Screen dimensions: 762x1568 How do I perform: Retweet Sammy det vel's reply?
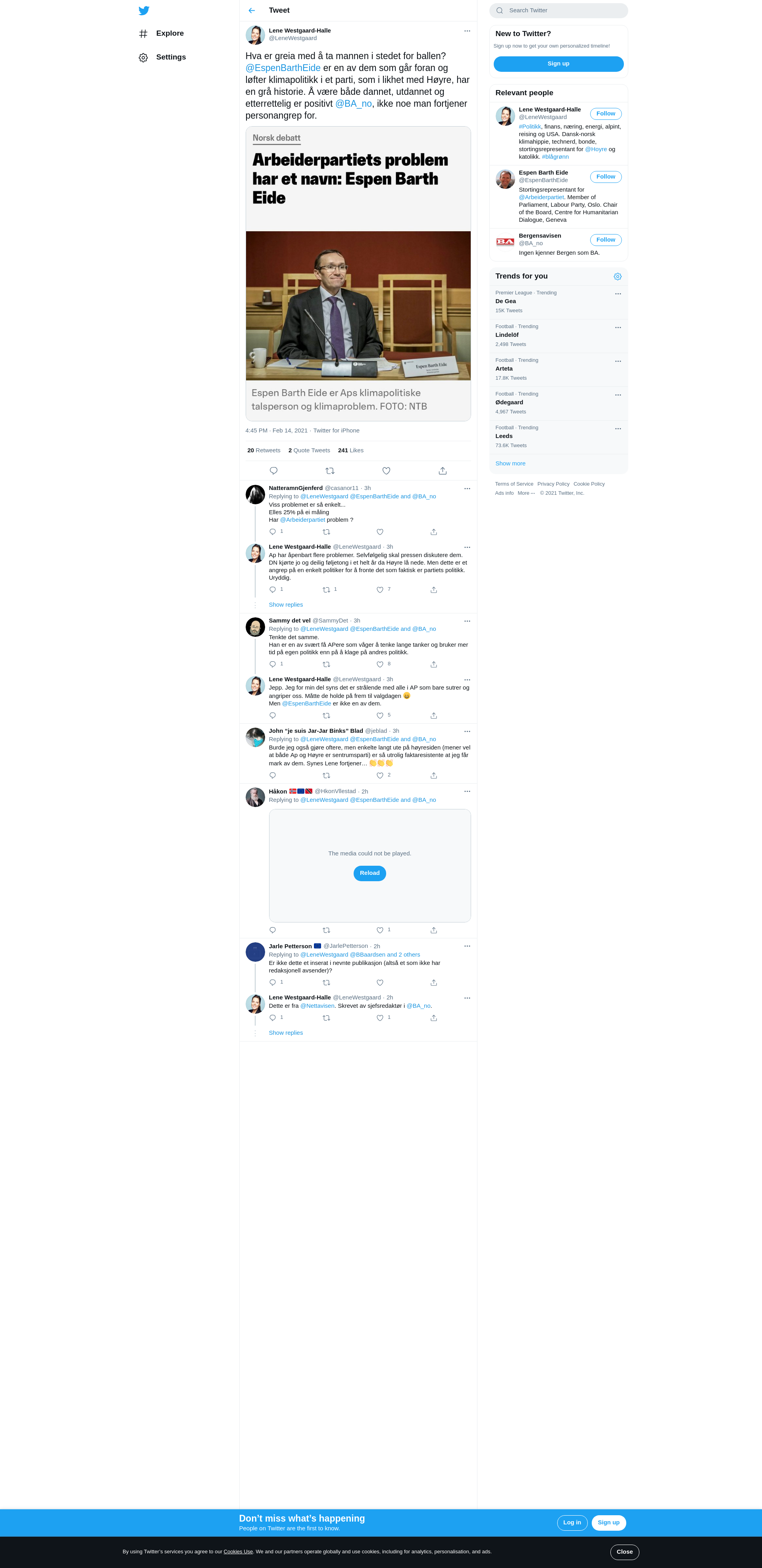(326, 664)
